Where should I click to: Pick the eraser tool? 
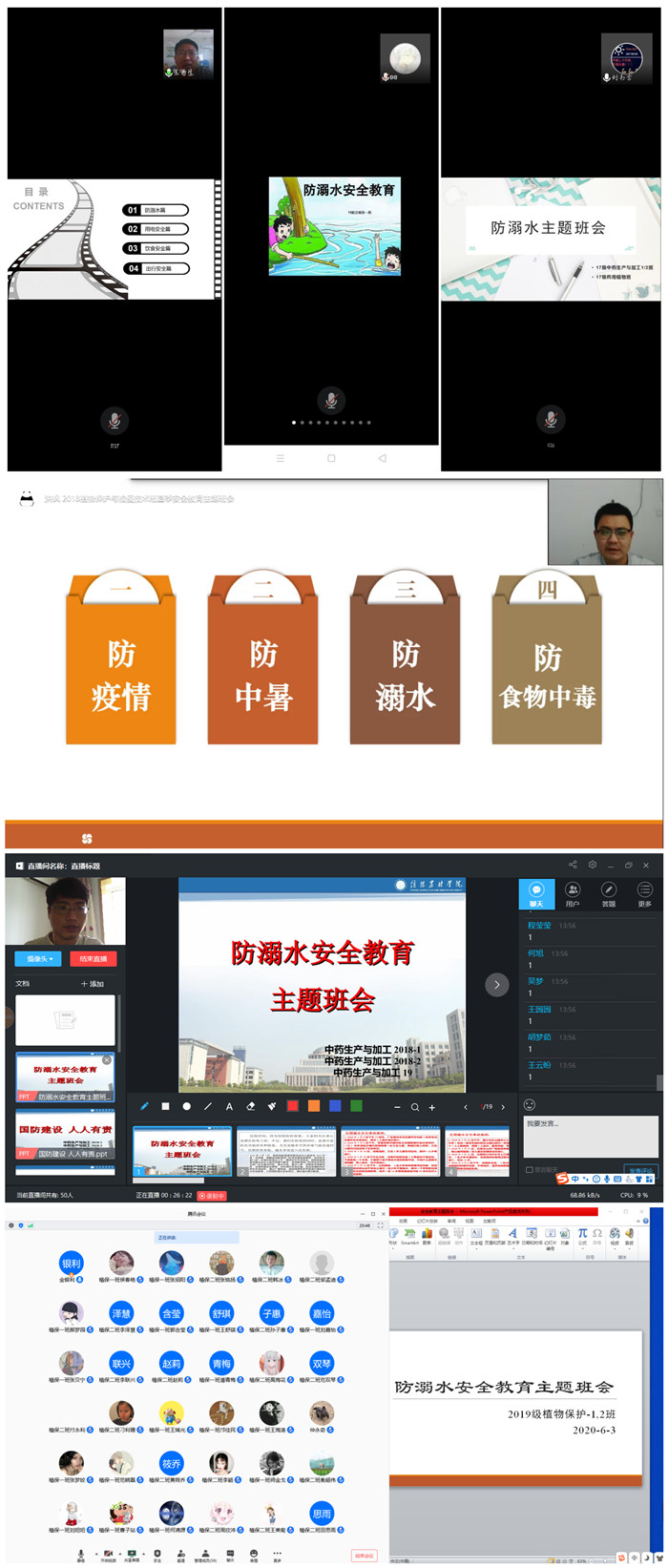[x=250, y=1107]
